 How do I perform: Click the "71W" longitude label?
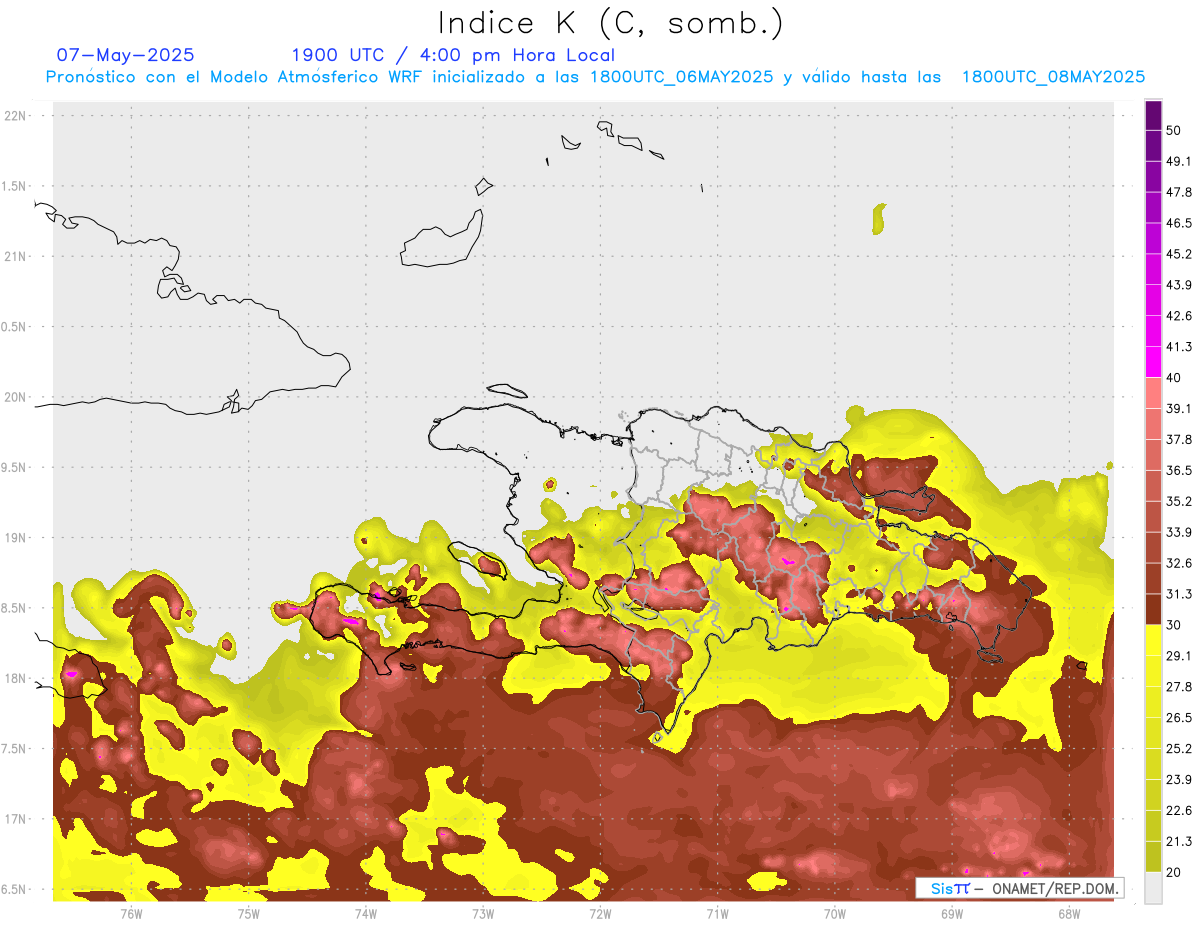(x=717, y=913)
